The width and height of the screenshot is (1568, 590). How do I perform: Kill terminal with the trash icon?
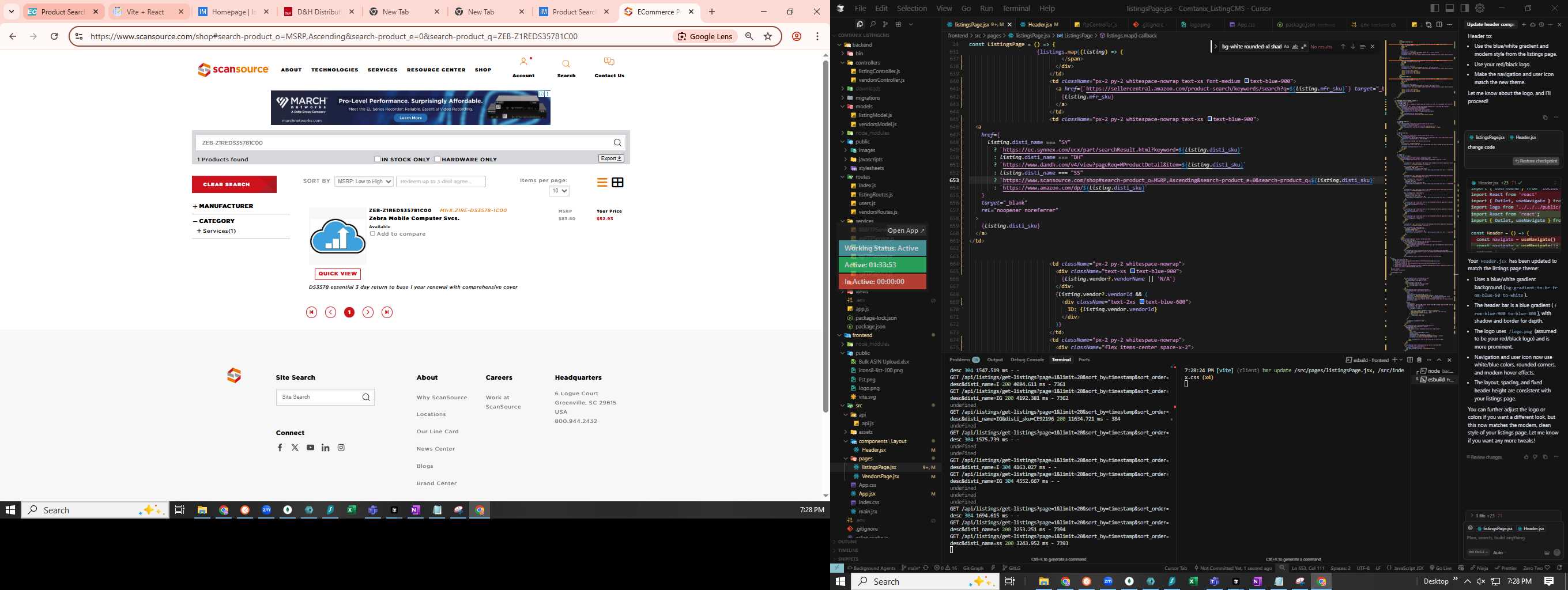click(x=1419, y=360)
